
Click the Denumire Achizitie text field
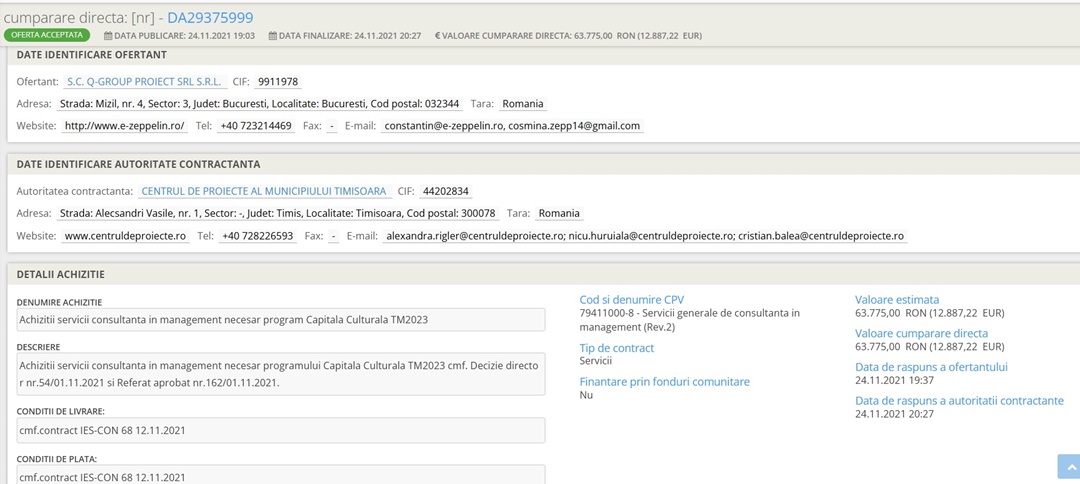click(280, 319)
